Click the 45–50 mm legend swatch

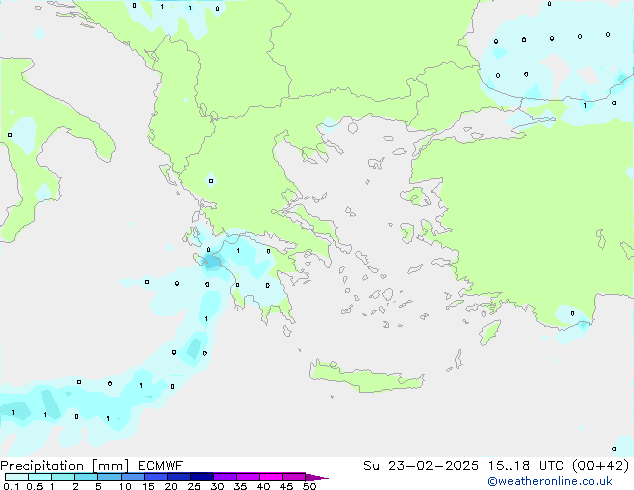tap(294, 477)
